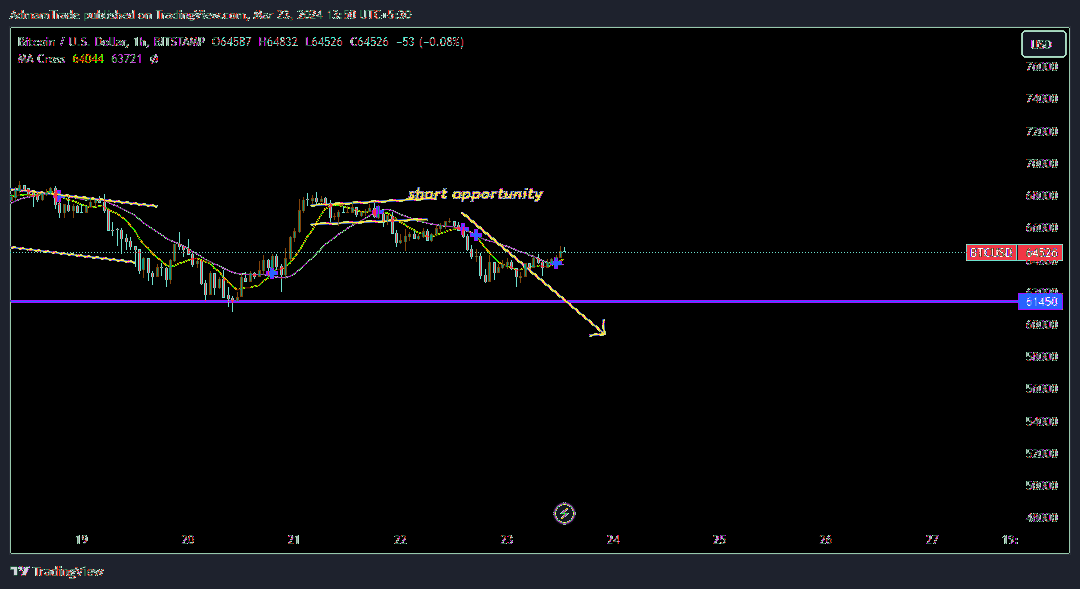Click the MA Cross value 64044

click(88, 59)
